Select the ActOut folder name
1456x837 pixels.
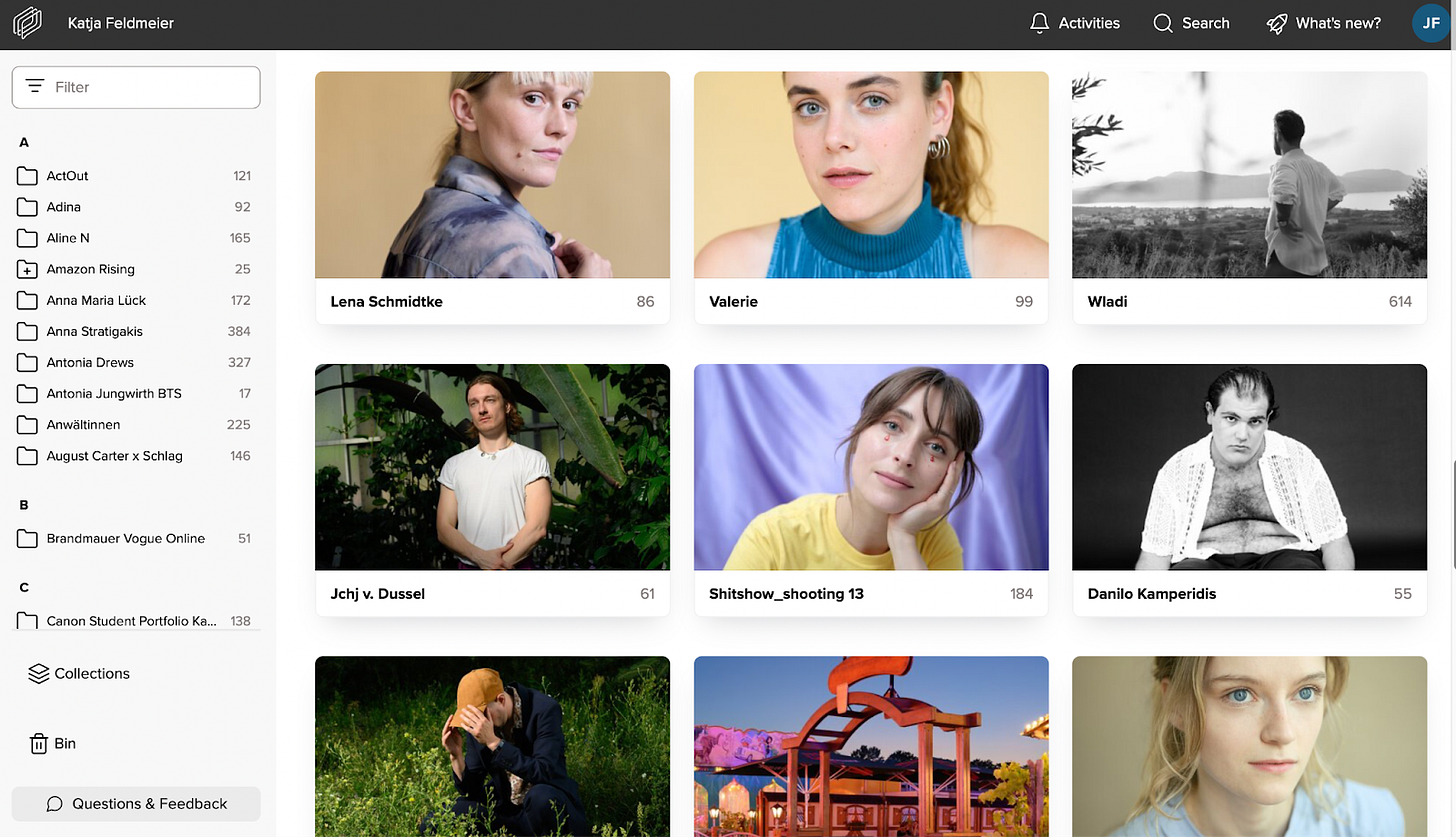click(x=67, y=176)
